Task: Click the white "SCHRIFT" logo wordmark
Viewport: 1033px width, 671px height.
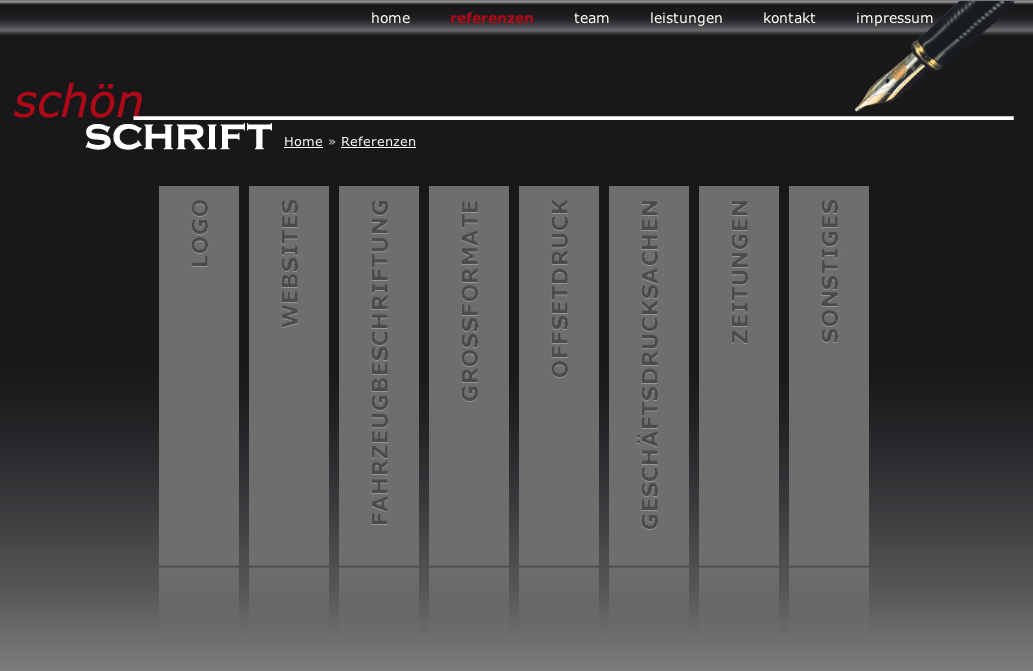Action: coord(178,137)
